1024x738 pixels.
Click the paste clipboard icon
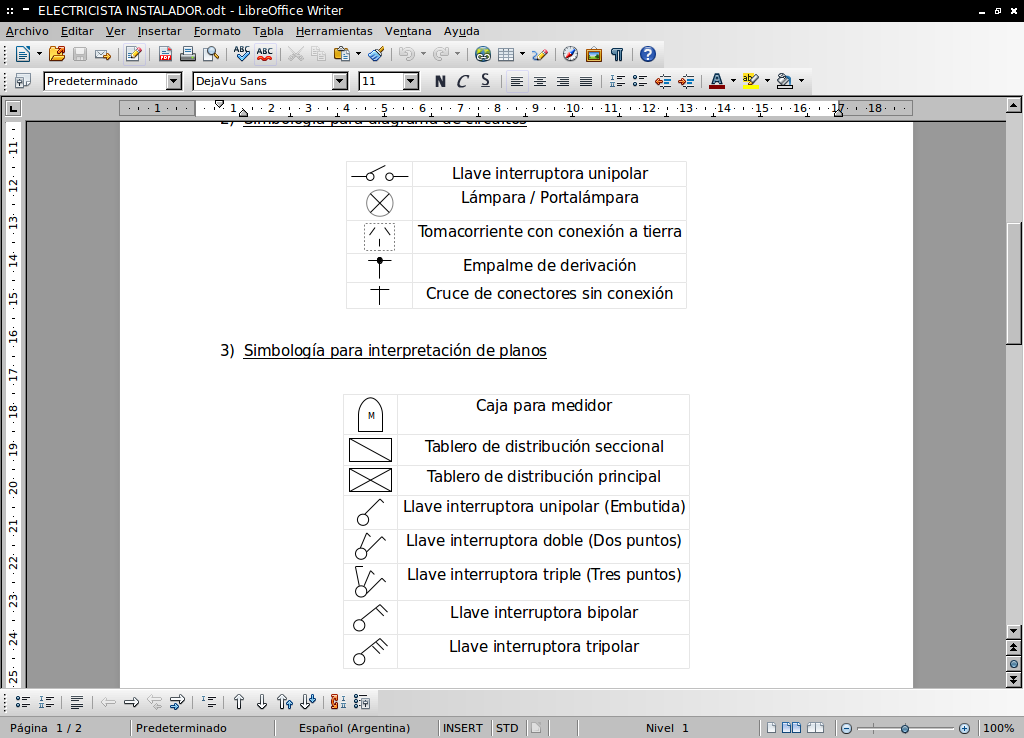(341, 54)
